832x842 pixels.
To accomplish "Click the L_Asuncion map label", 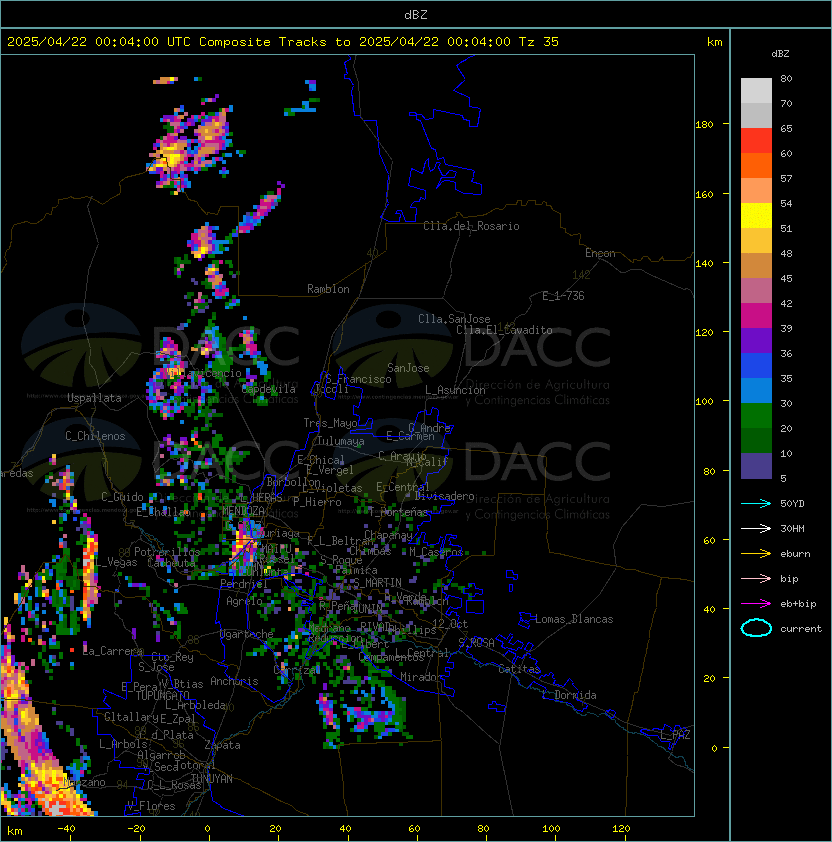I will pos(455,390).
